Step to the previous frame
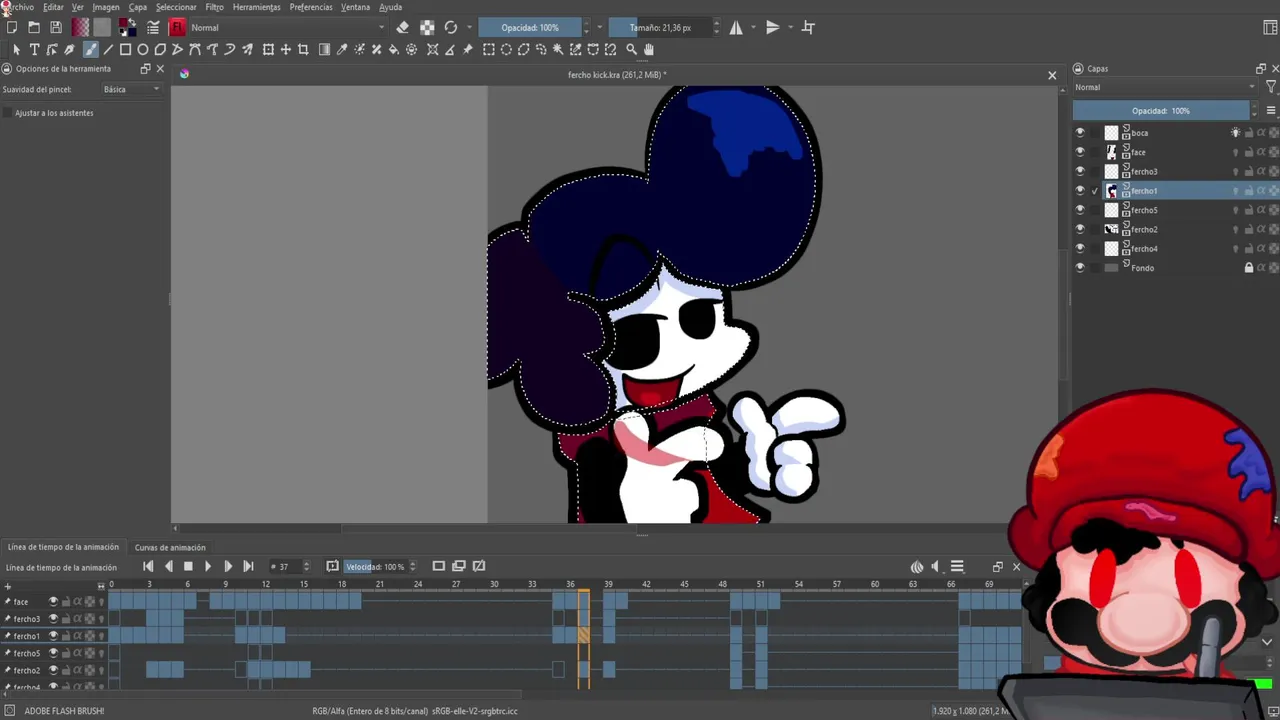This screenshot has height=720, width=1280. coord(168,567)
